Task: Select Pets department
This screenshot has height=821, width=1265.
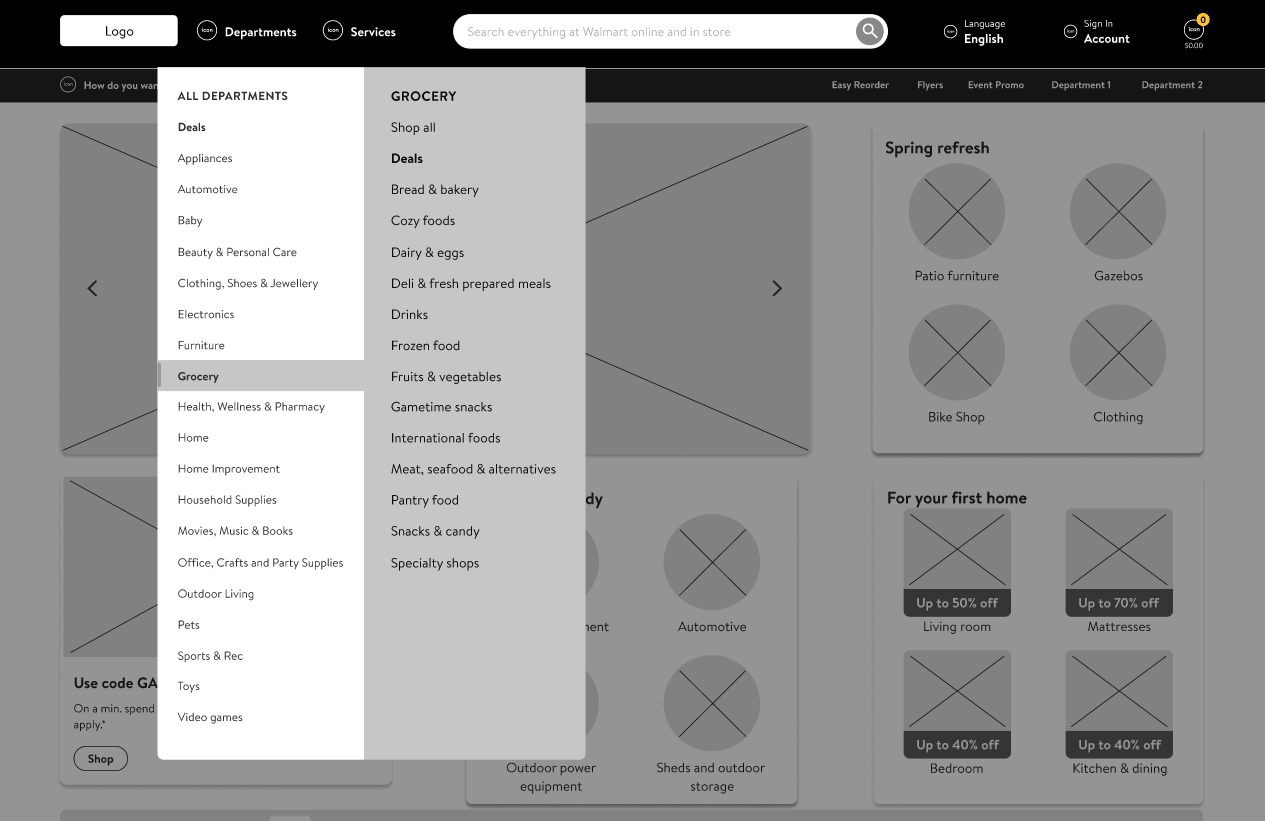Action: 189,624
